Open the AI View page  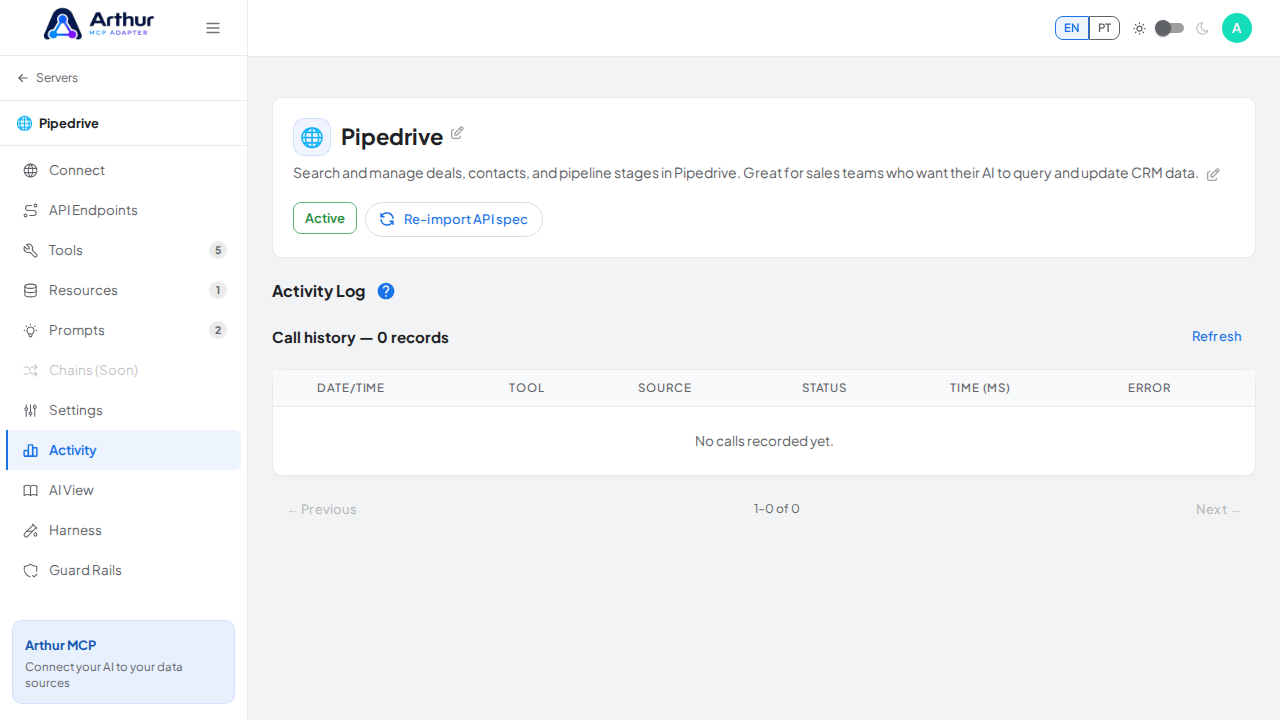pyautogui.click(x=124, y=490)
